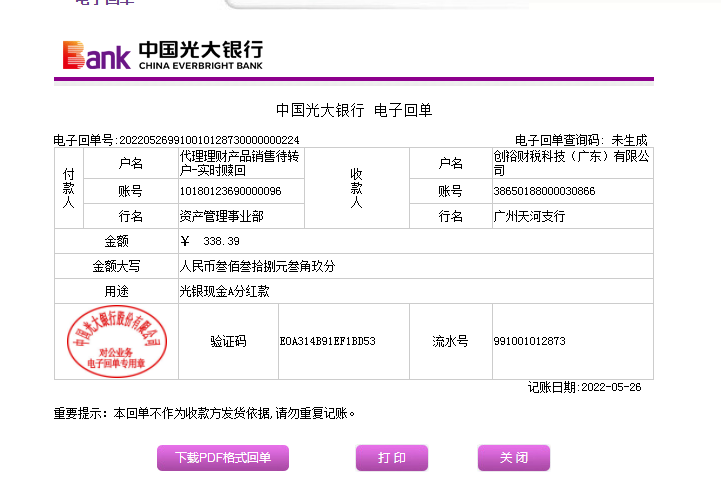The image size is (721, 480).
Task: Click the 中国光大银行 电子回单 title
Action: 353,110
